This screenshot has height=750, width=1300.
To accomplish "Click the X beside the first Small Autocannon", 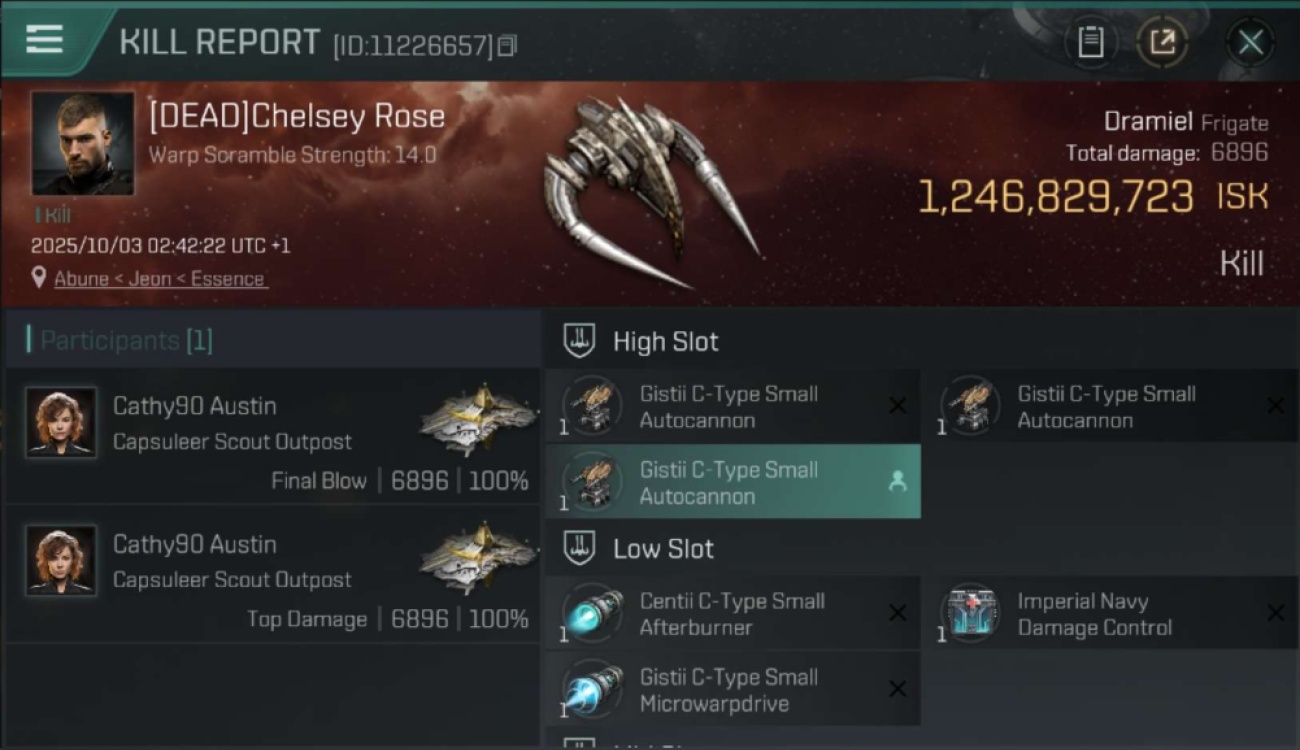I will (x=897, y=406).
